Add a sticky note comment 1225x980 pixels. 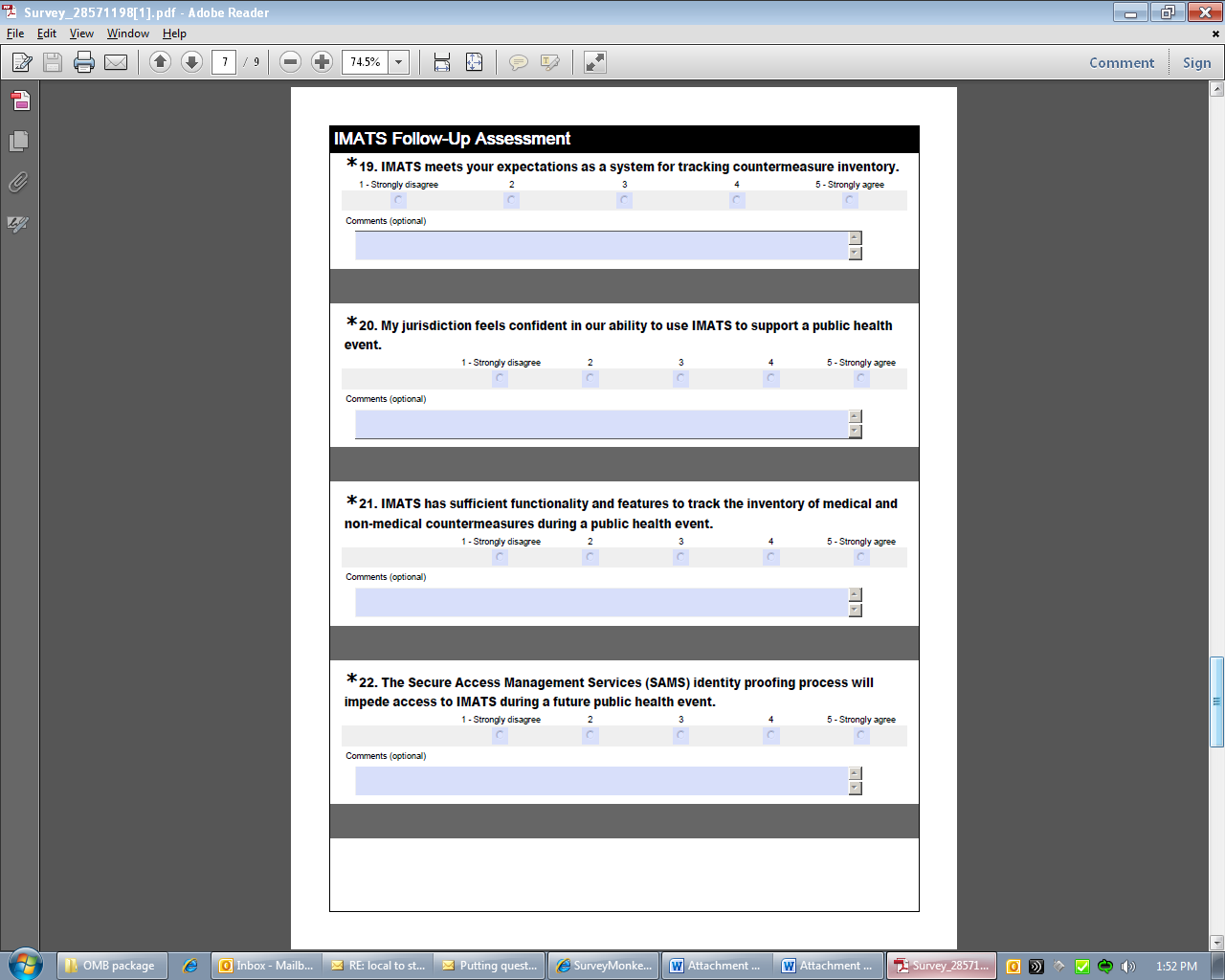[519, 62]
